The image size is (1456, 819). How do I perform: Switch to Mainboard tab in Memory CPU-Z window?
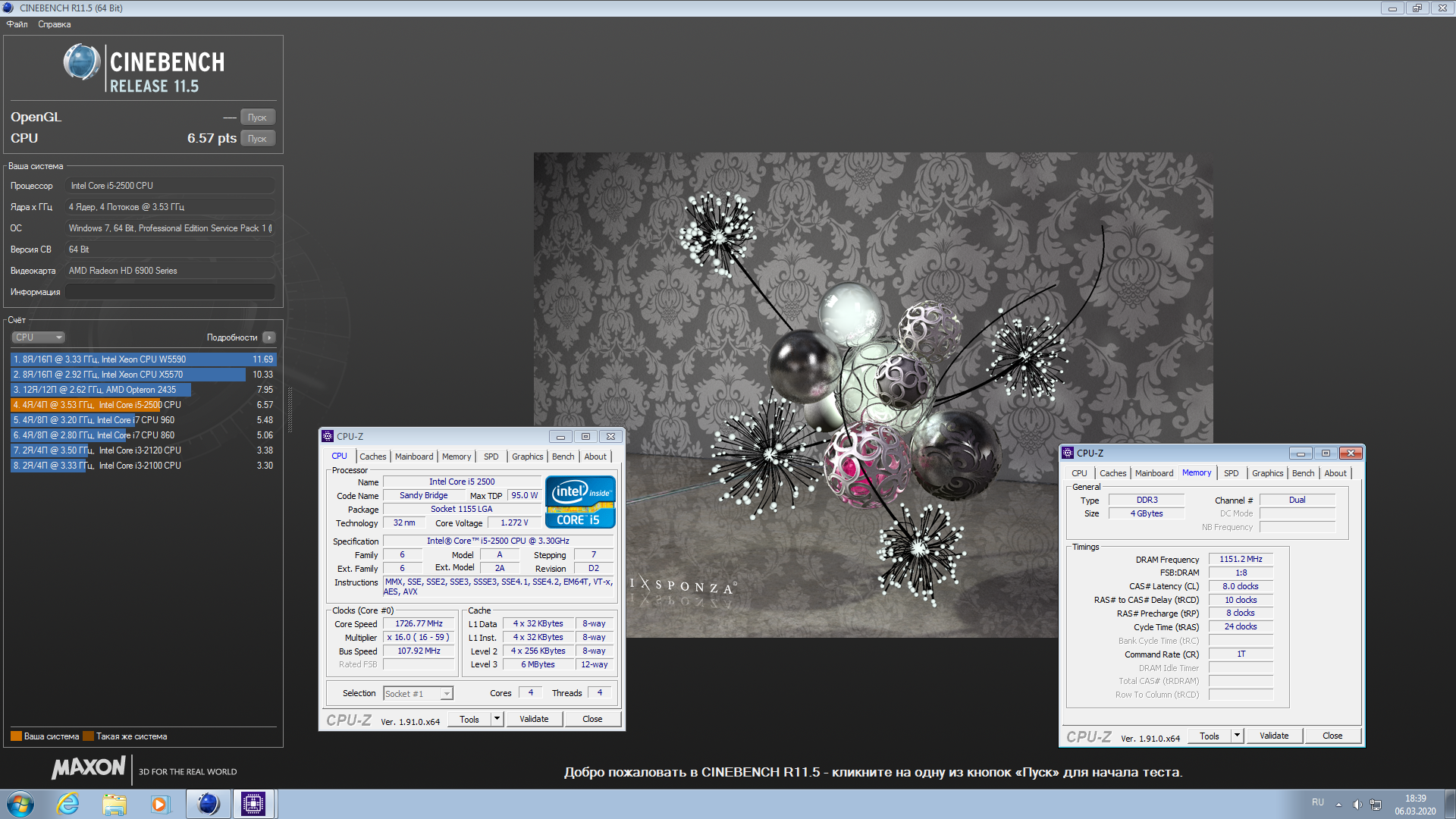click(x=1154, y=473)
